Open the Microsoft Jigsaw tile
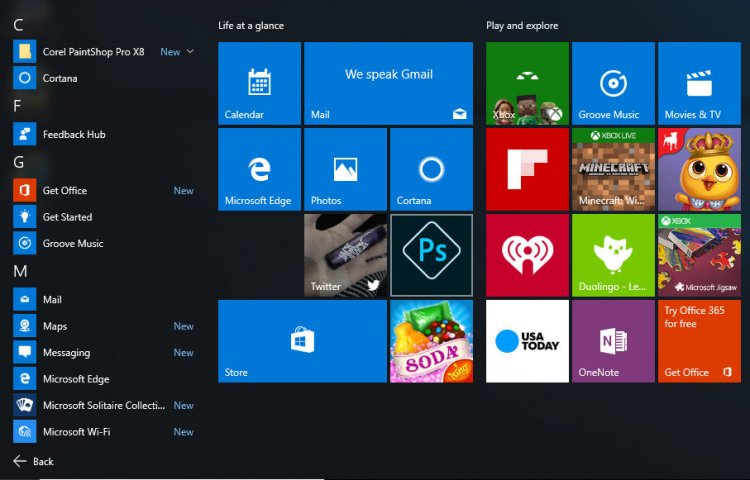The width and height of the screenshot is (750, 480). (699, 255)
